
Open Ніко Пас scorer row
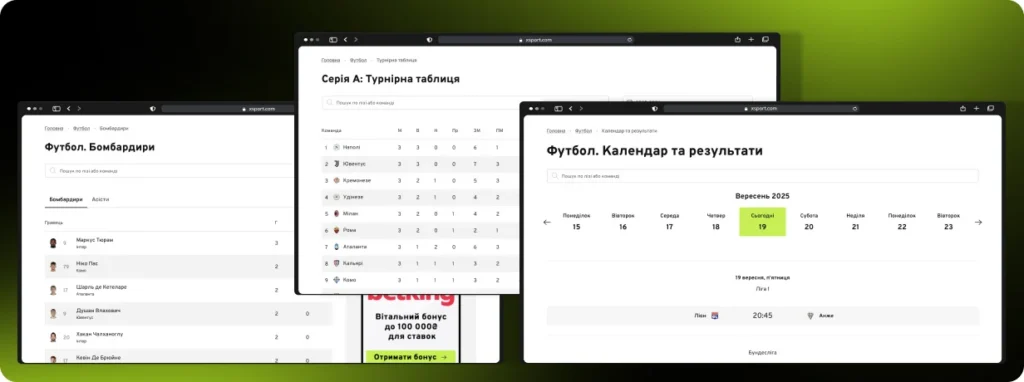pos(170,266)
